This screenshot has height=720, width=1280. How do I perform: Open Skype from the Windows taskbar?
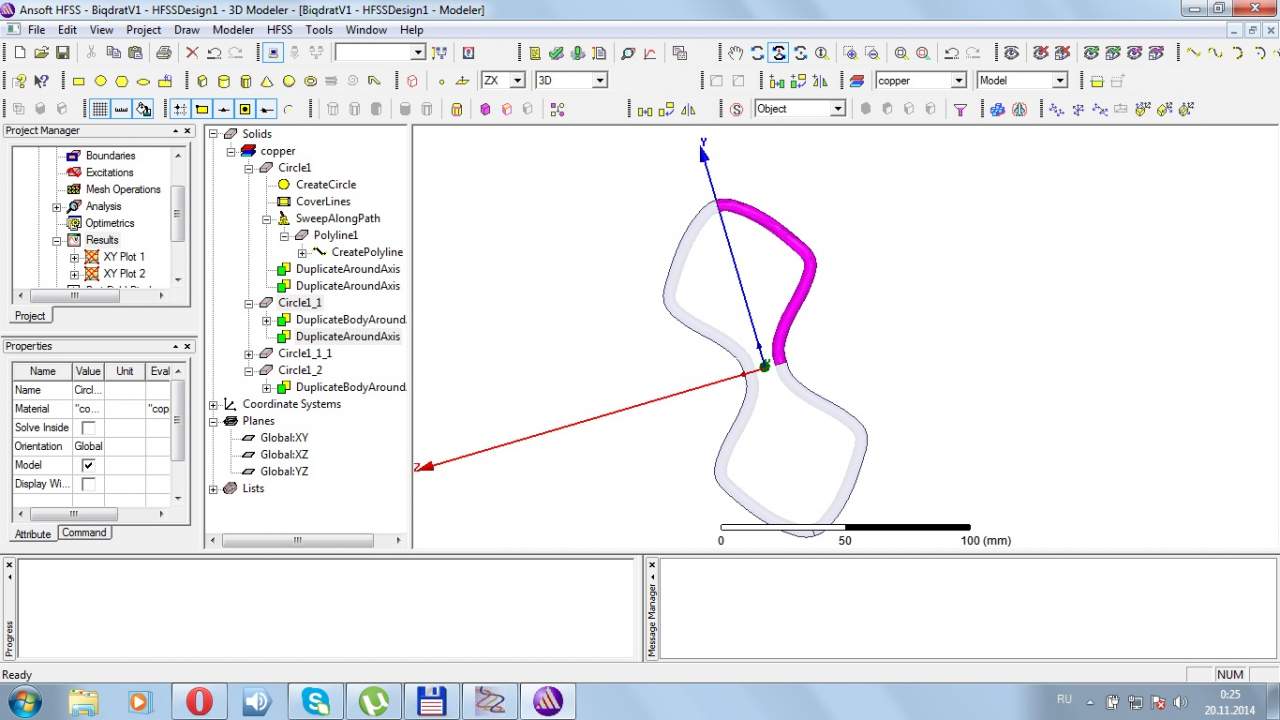tap(316, 701)
